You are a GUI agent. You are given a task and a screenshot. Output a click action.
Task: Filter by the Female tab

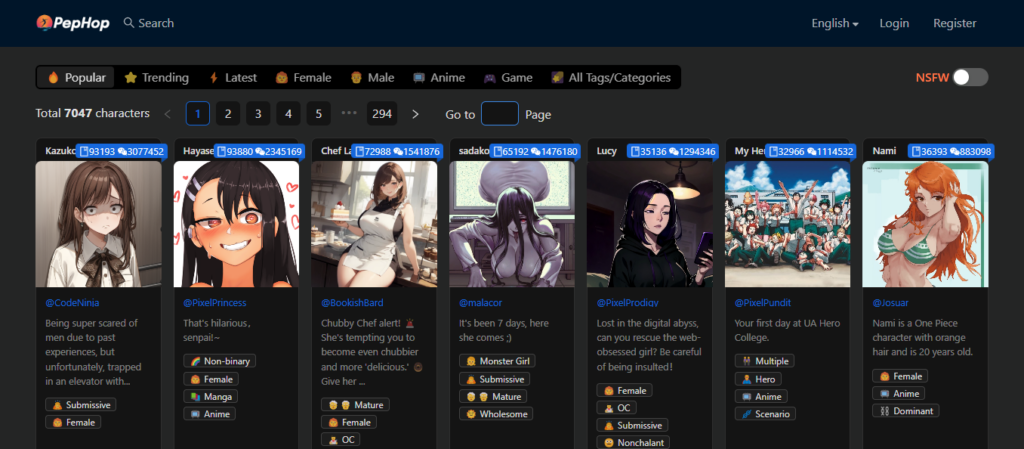click(x=304, y=78)
